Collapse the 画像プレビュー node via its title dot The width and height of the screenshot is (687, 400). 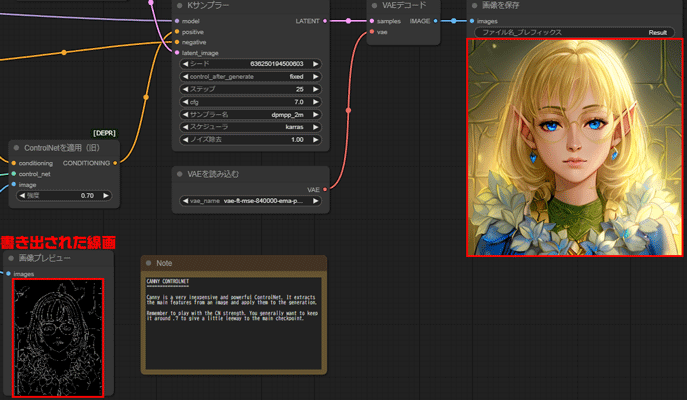point(11,258)
